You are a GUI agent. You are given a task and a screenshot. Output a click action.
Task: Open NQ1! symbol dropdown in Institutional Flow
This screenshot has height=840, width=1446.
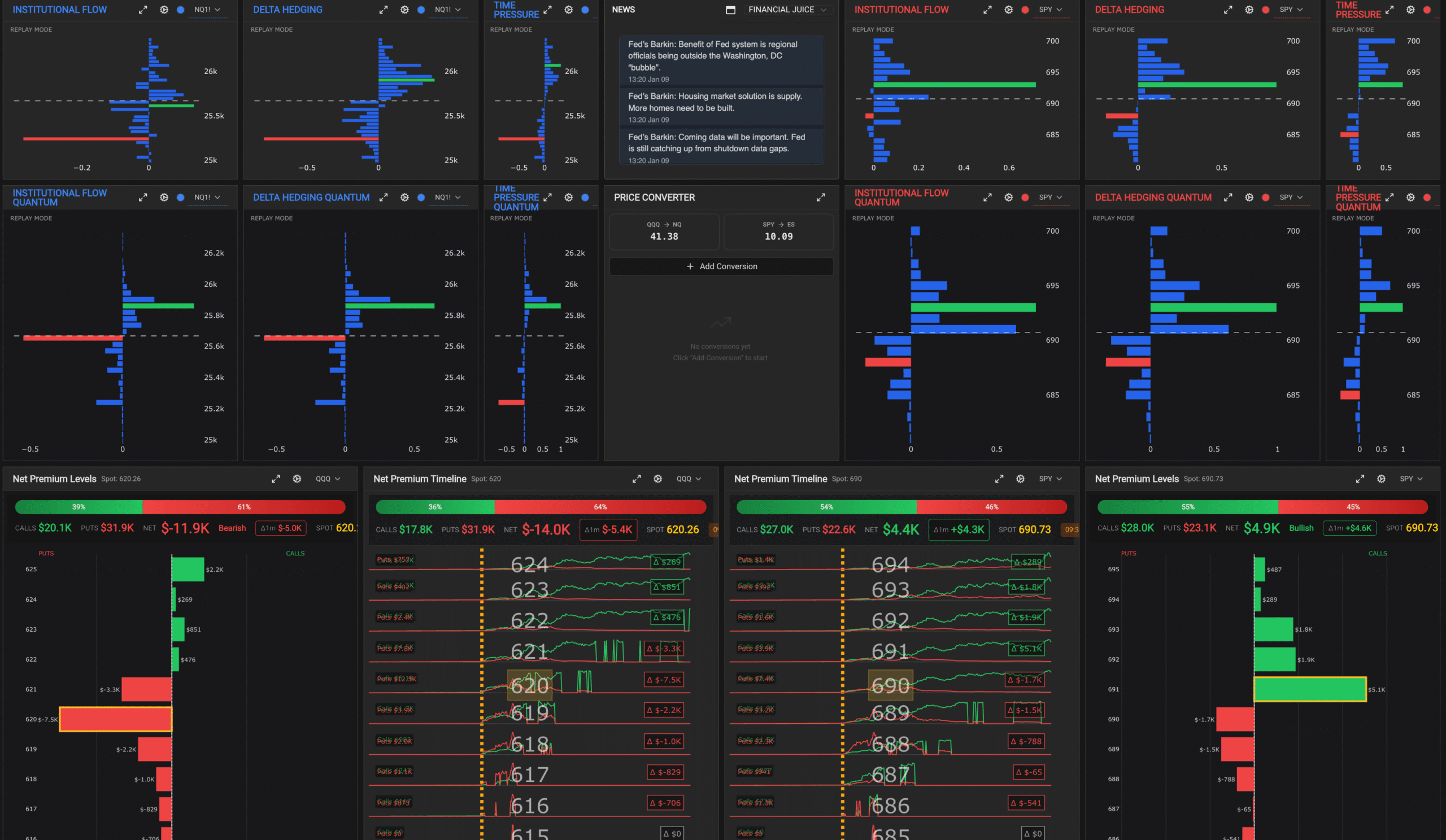207,10
